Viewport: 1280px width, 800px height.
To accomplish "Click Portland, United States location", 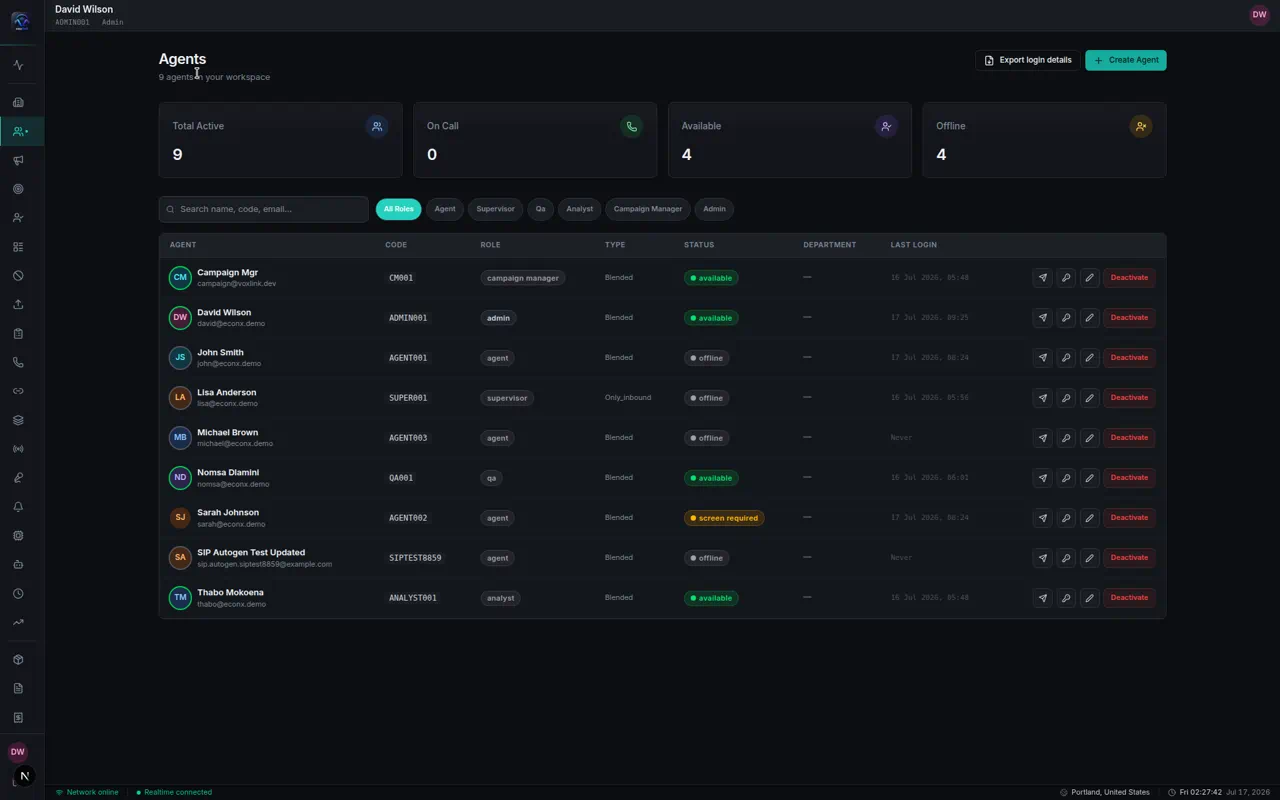I will (x=1105, y=792).
